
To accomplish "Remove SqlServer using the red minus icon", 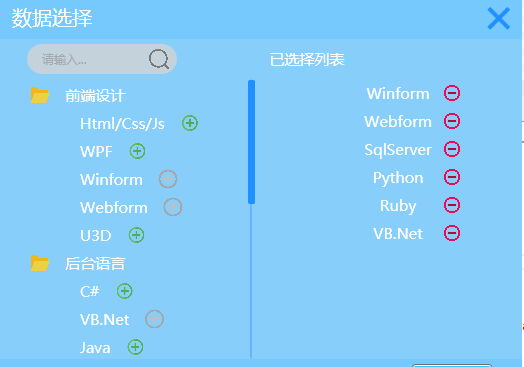I will (452, 149).
